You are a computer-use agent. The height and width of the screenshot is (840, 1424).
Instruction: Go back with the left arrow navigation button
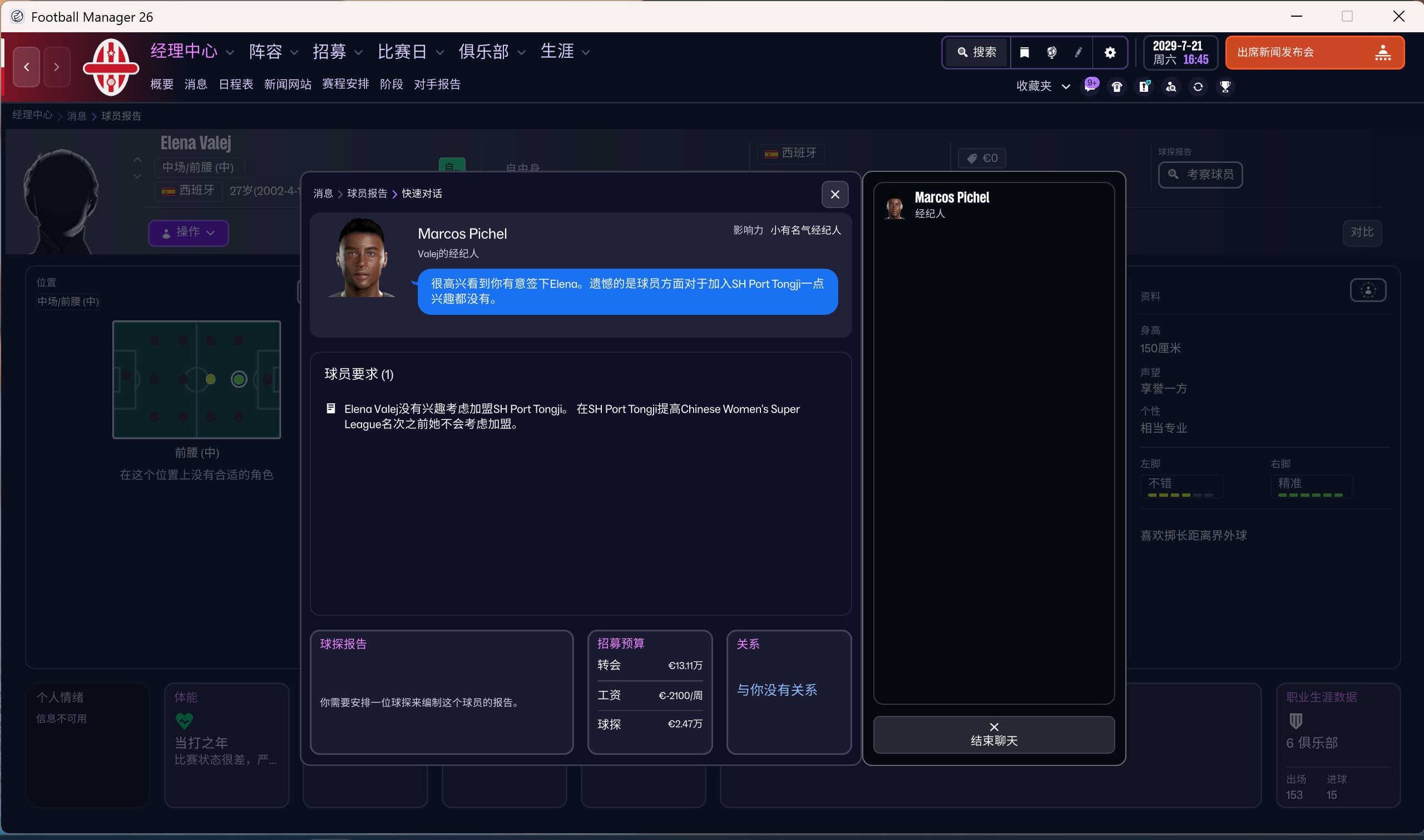[x=27, y=67]
